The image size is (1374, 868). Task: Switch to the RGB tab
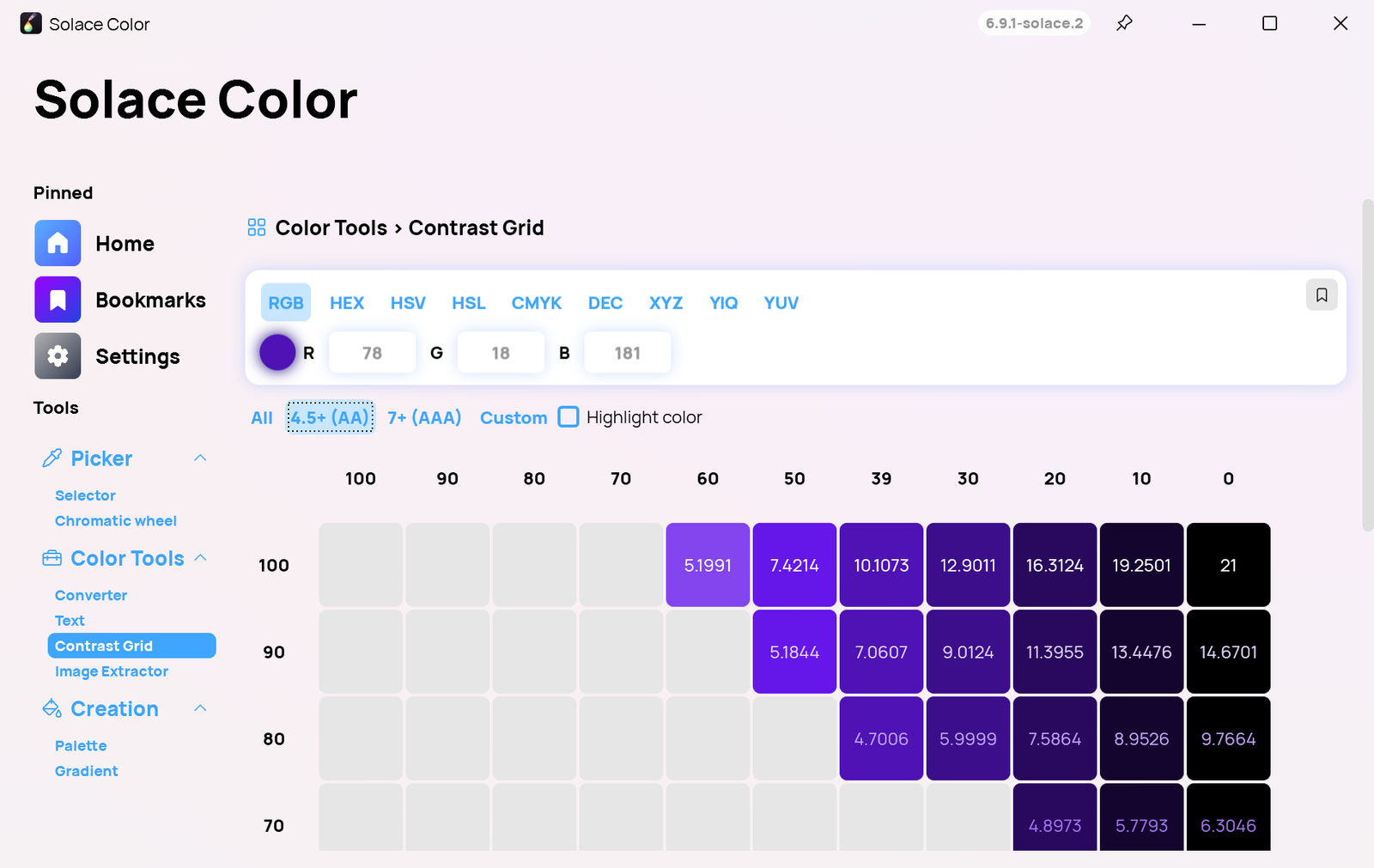(x=286, y=302)
